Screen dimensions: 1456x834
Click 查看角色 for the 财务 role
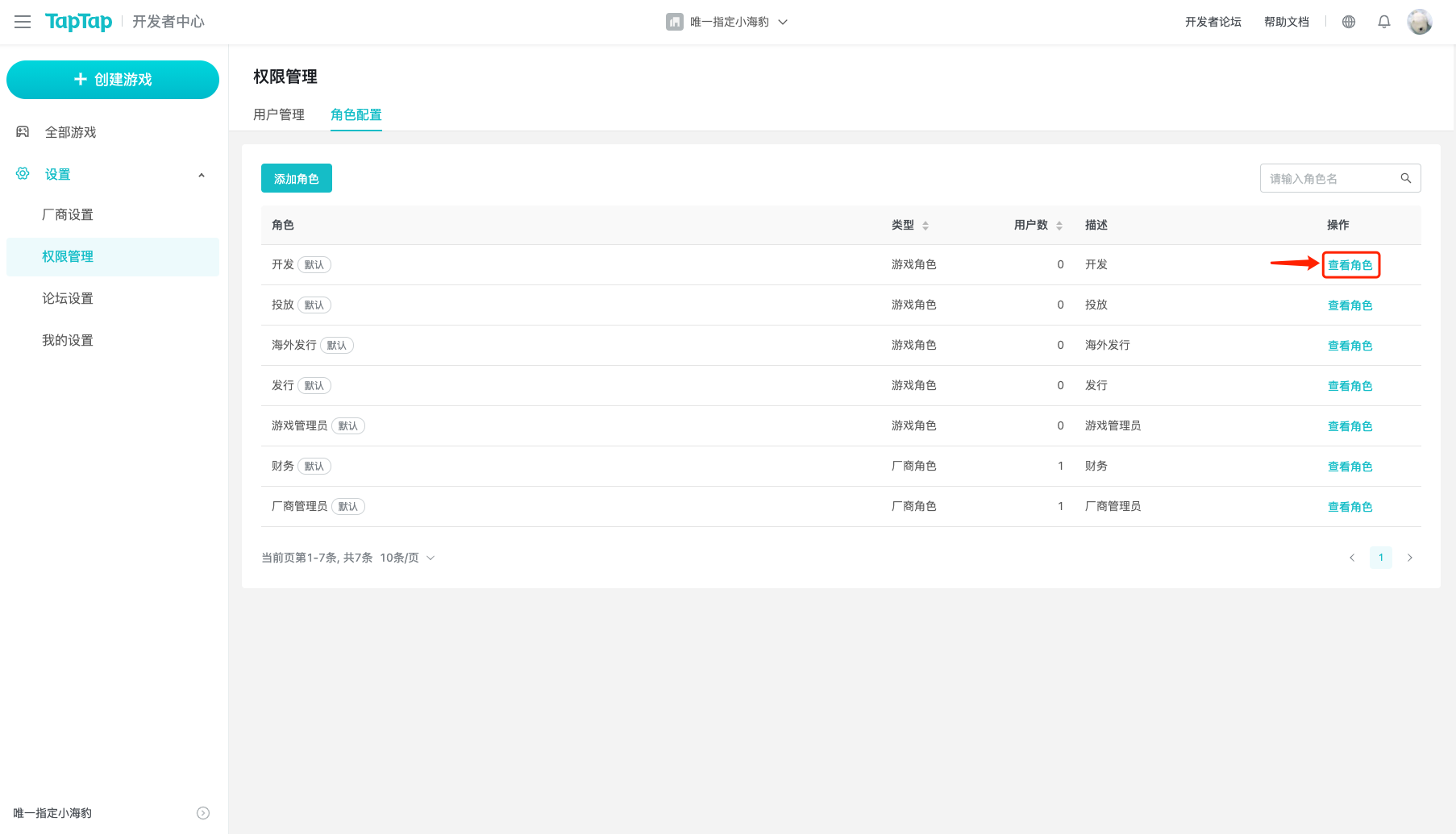point(1350,467)
